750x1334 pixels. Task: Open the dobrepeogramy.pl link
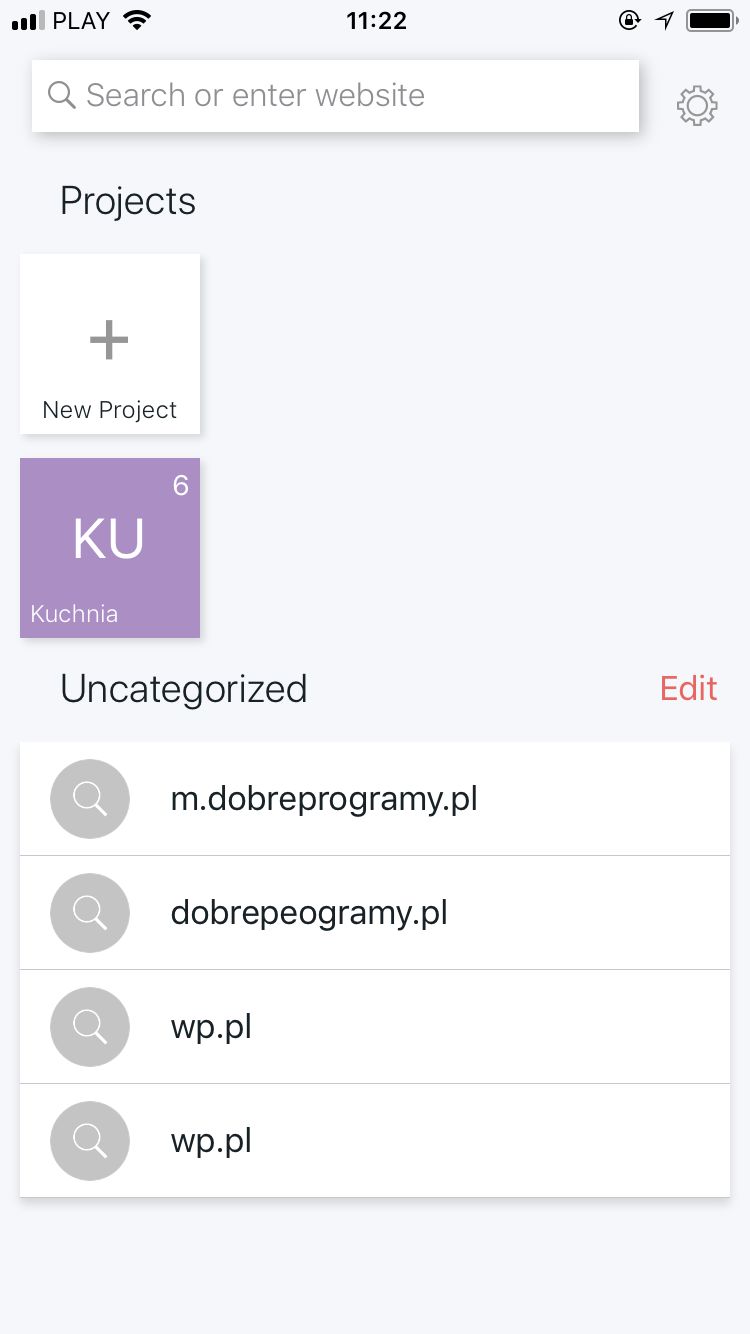click(309, 913)
